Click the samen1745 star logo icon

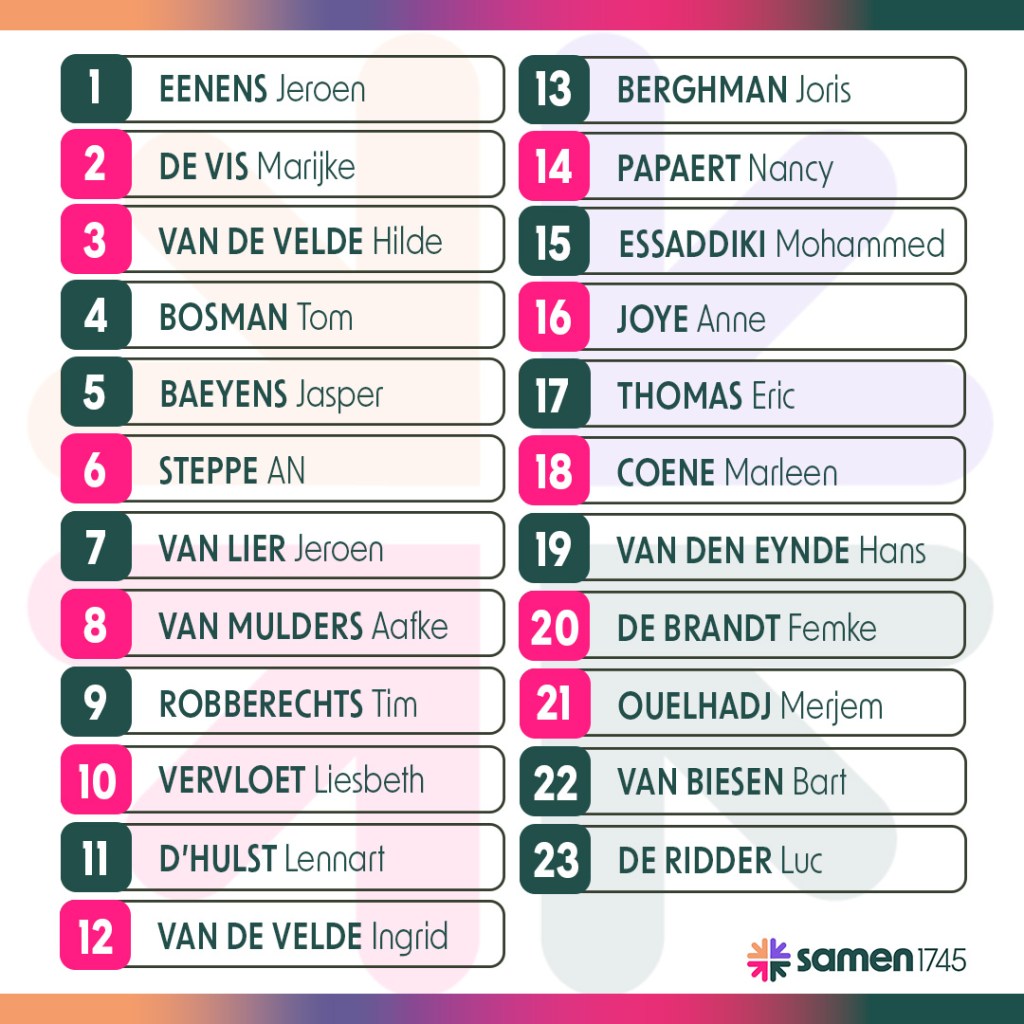click(x=768, y=960)
